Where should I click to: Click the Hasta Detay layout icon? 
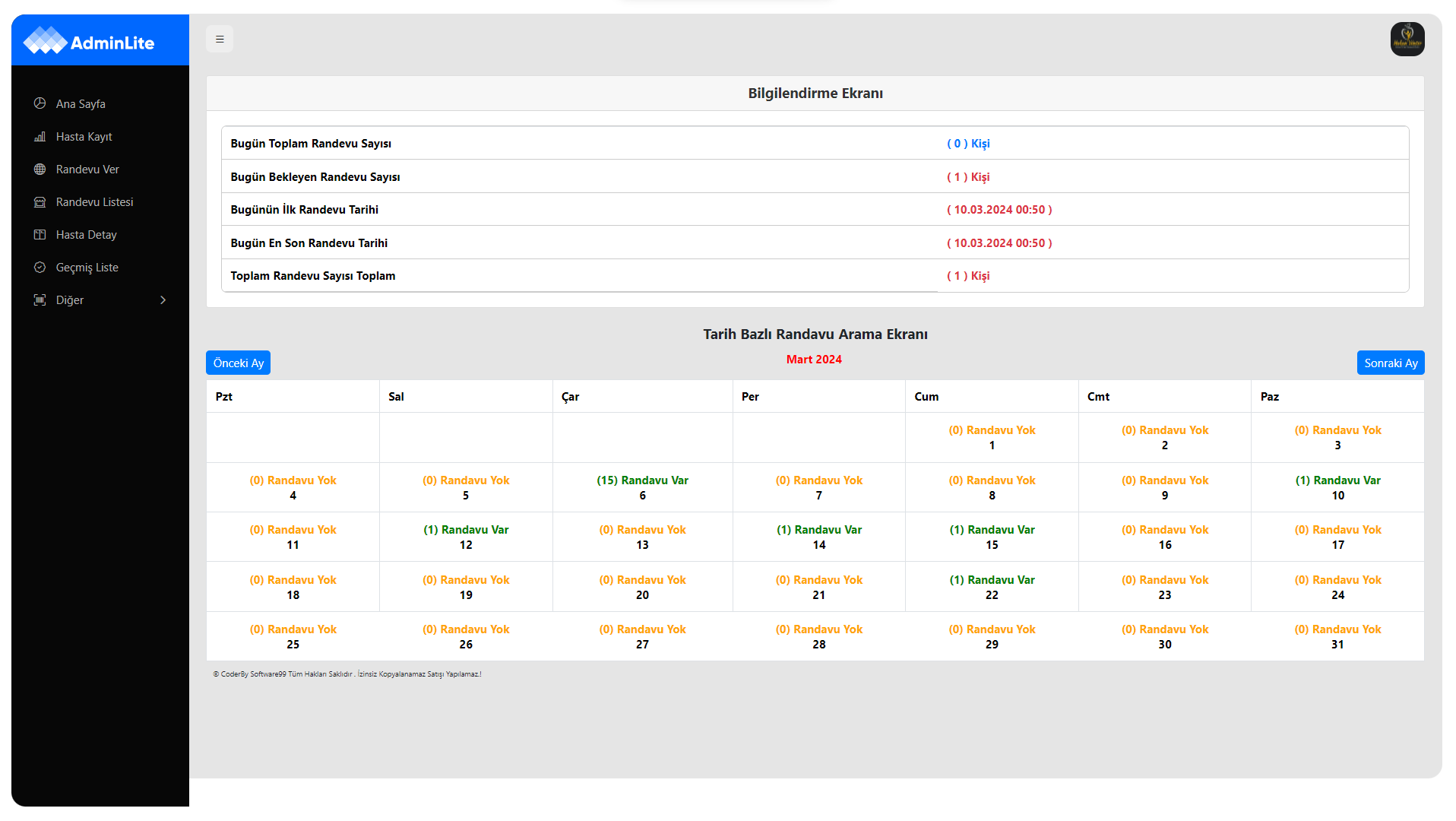pos(40,234)
